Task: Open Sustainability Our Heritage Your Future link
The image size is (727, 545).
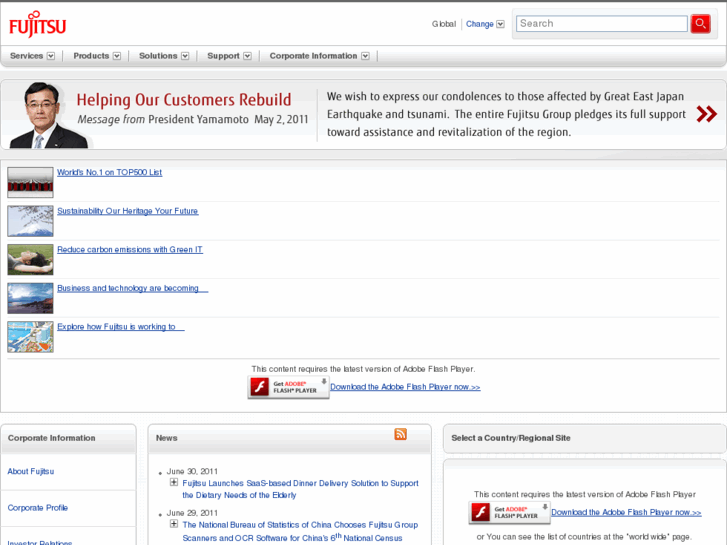Action: 128,211
